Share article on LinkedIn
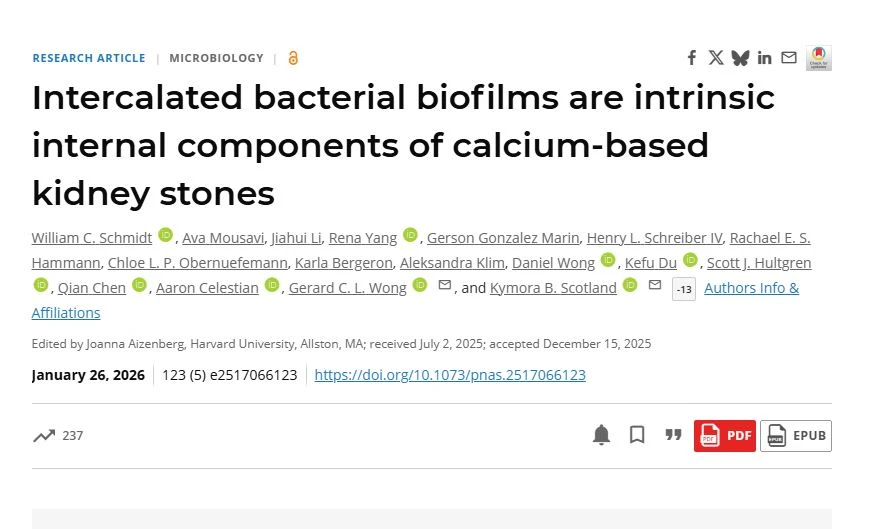The width and height of the screenshot is (876, 529). coord(764,58)
